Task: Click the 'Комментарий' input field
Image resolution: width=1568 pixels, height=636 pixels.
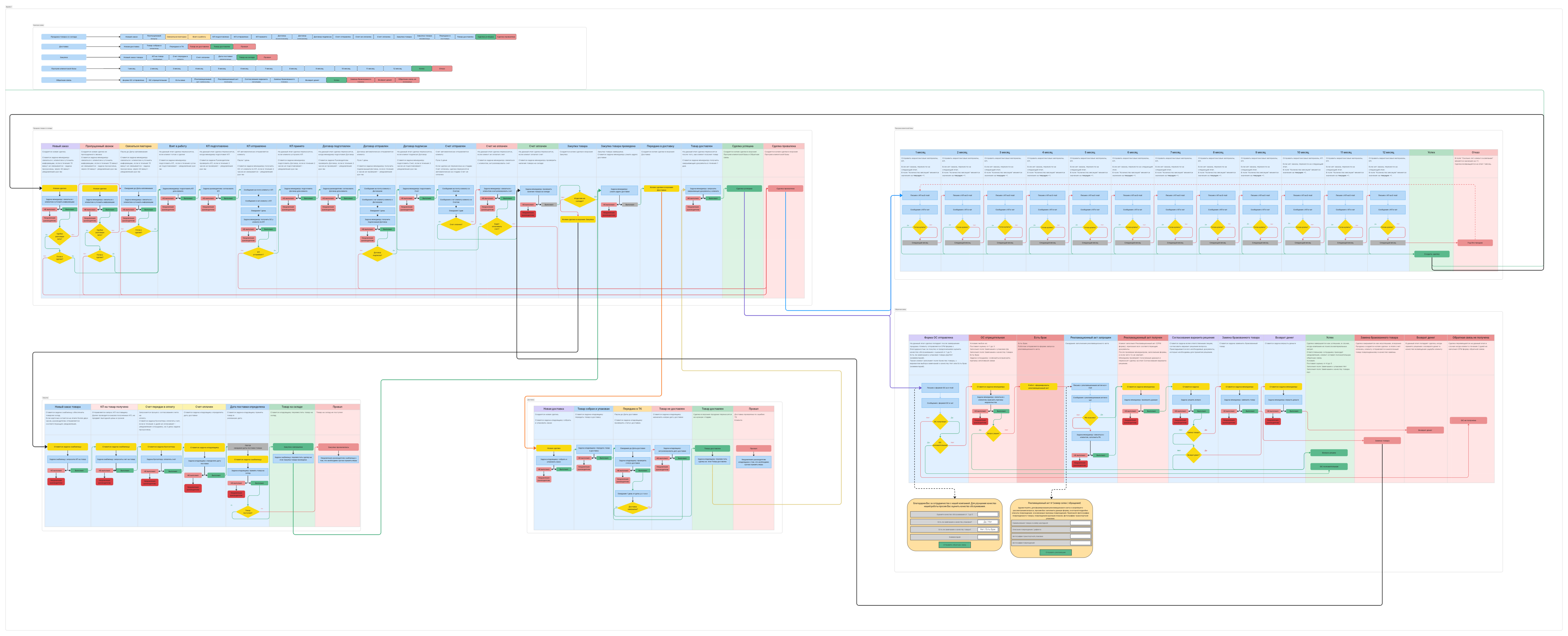Action: [988, 537]
